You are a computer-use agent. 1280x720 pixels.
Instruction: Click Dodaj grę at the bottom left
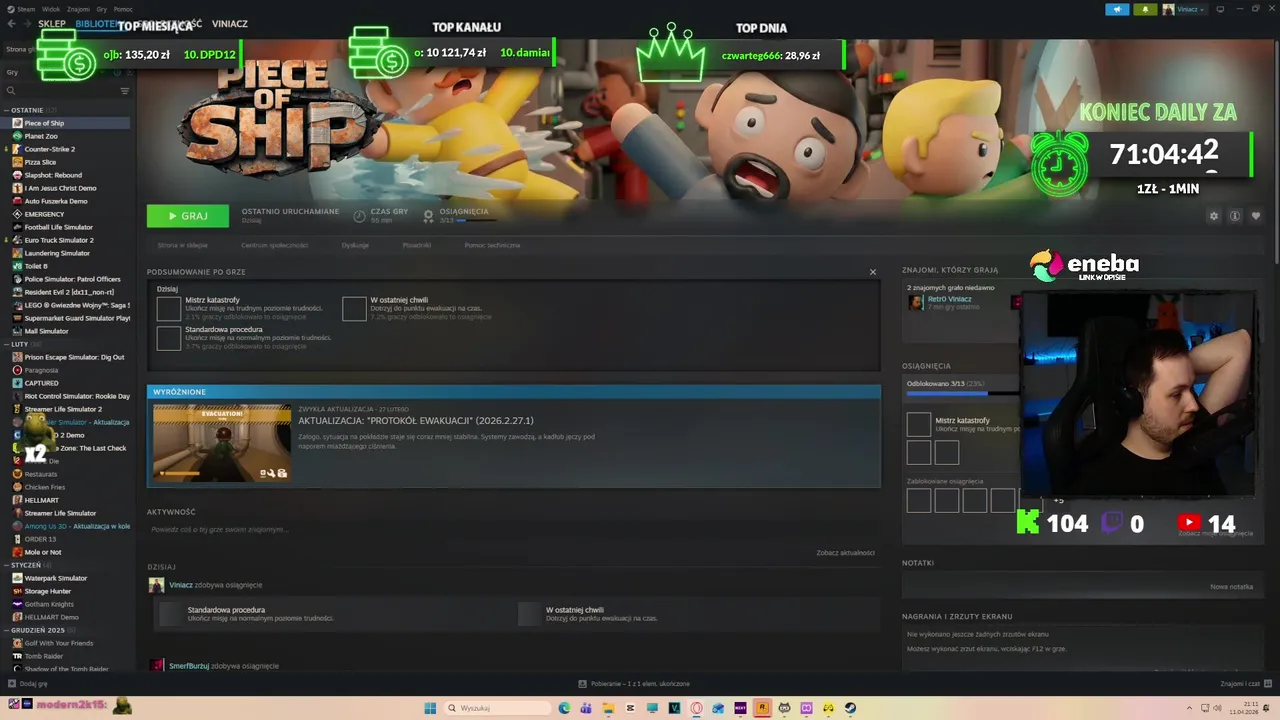tap(33, 684)
